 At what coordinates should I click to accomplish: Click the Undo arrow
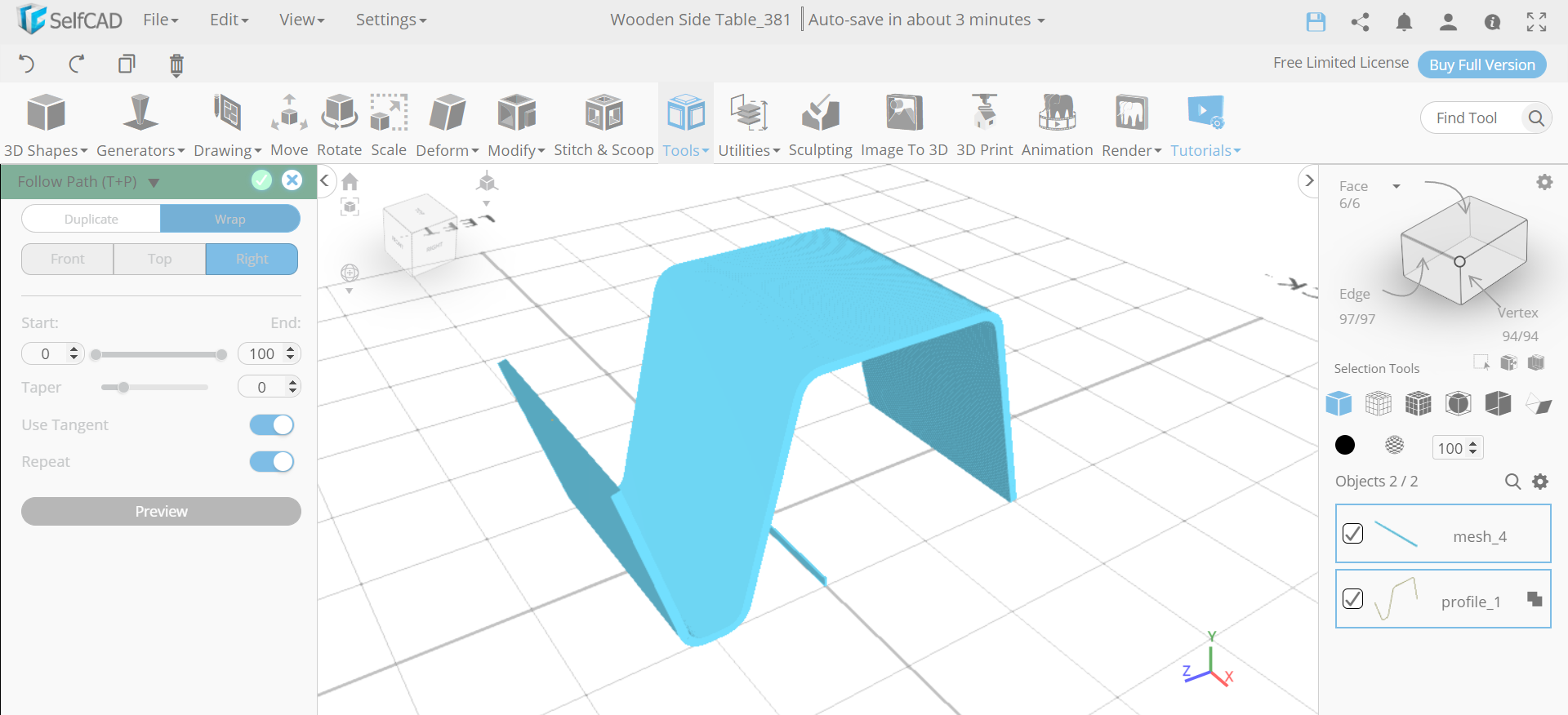[26, 64]
